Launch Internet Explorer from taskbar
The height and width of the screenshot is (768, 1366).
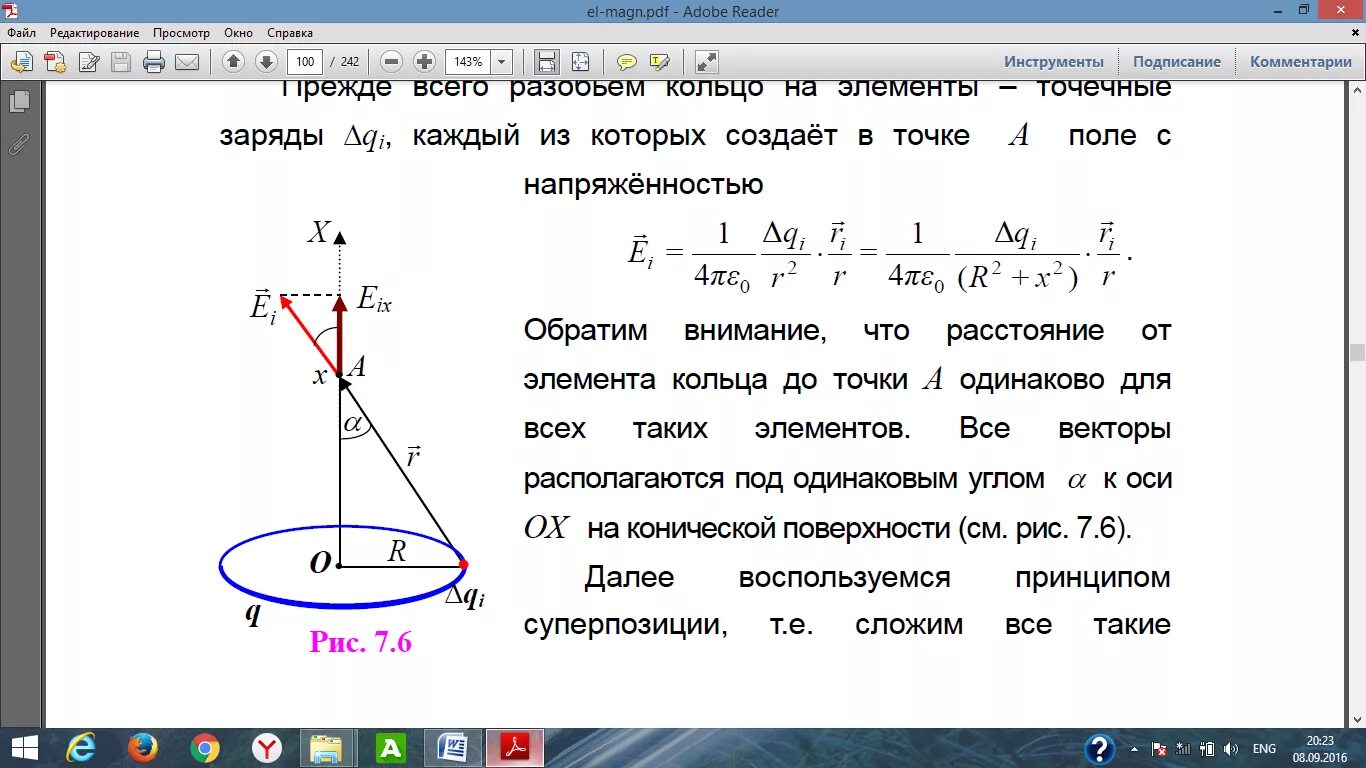pyautogui.click(x=81, y=748)
